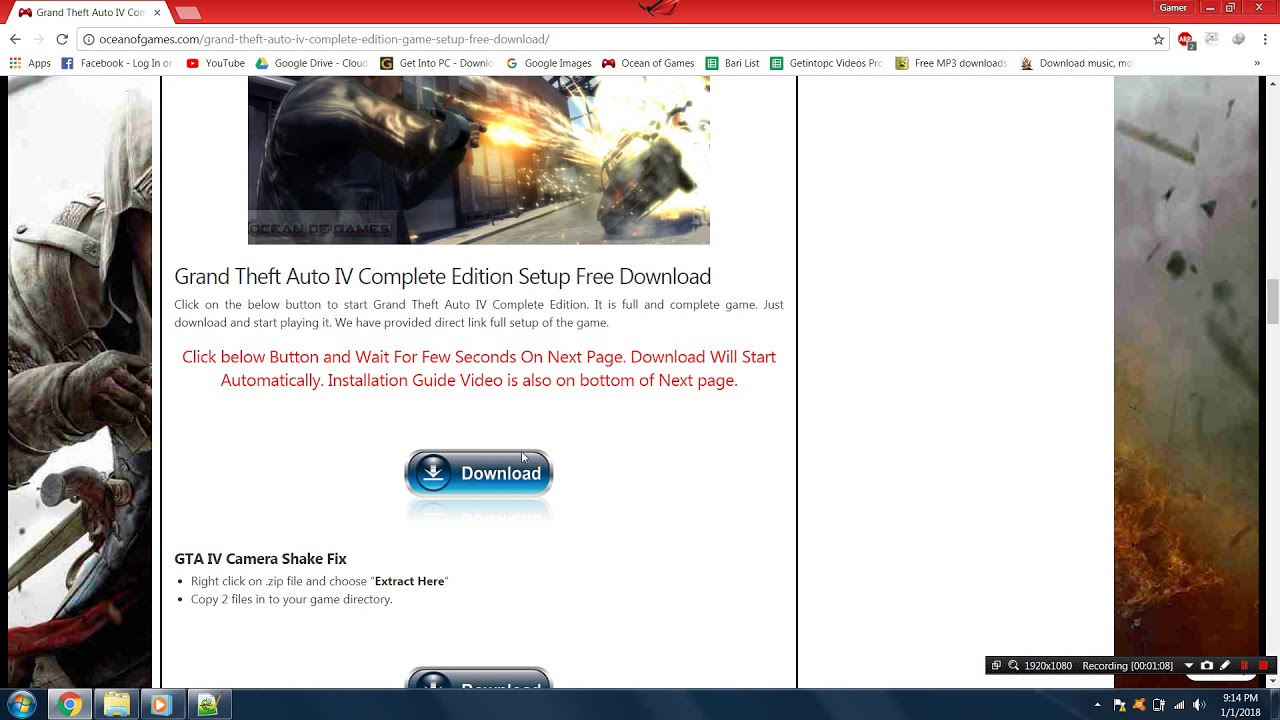Click the gray chat bubbles extension icon
Image resolution: width=1280 pixels, height=720 pixels.
1238,39
